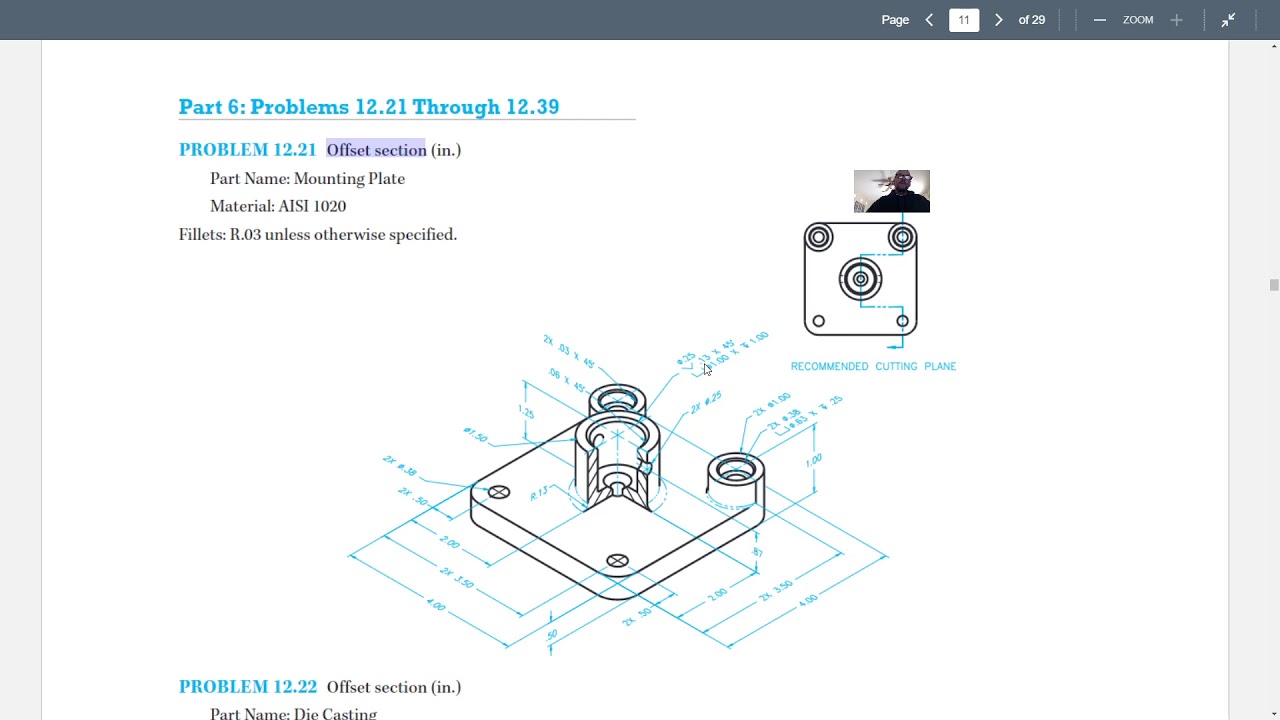The height and width of the screenshot is (720, 1280).
Task: Click the "ZOOM" label in toolbar
Action: tap(1138, 20)
